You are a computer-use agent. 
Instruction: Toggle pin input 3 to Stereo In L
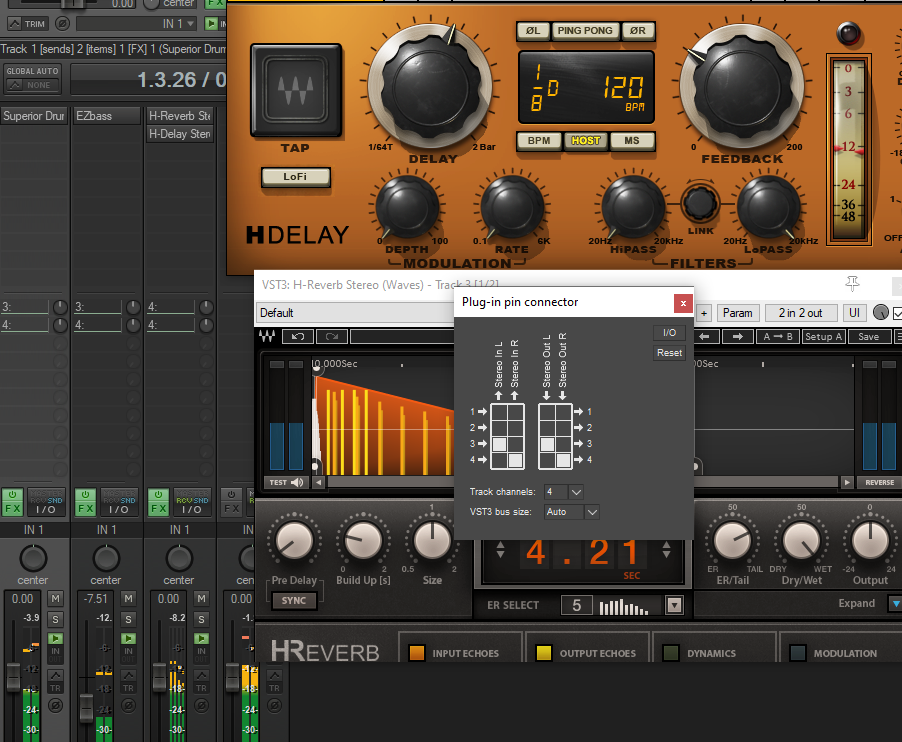(499, 443)
